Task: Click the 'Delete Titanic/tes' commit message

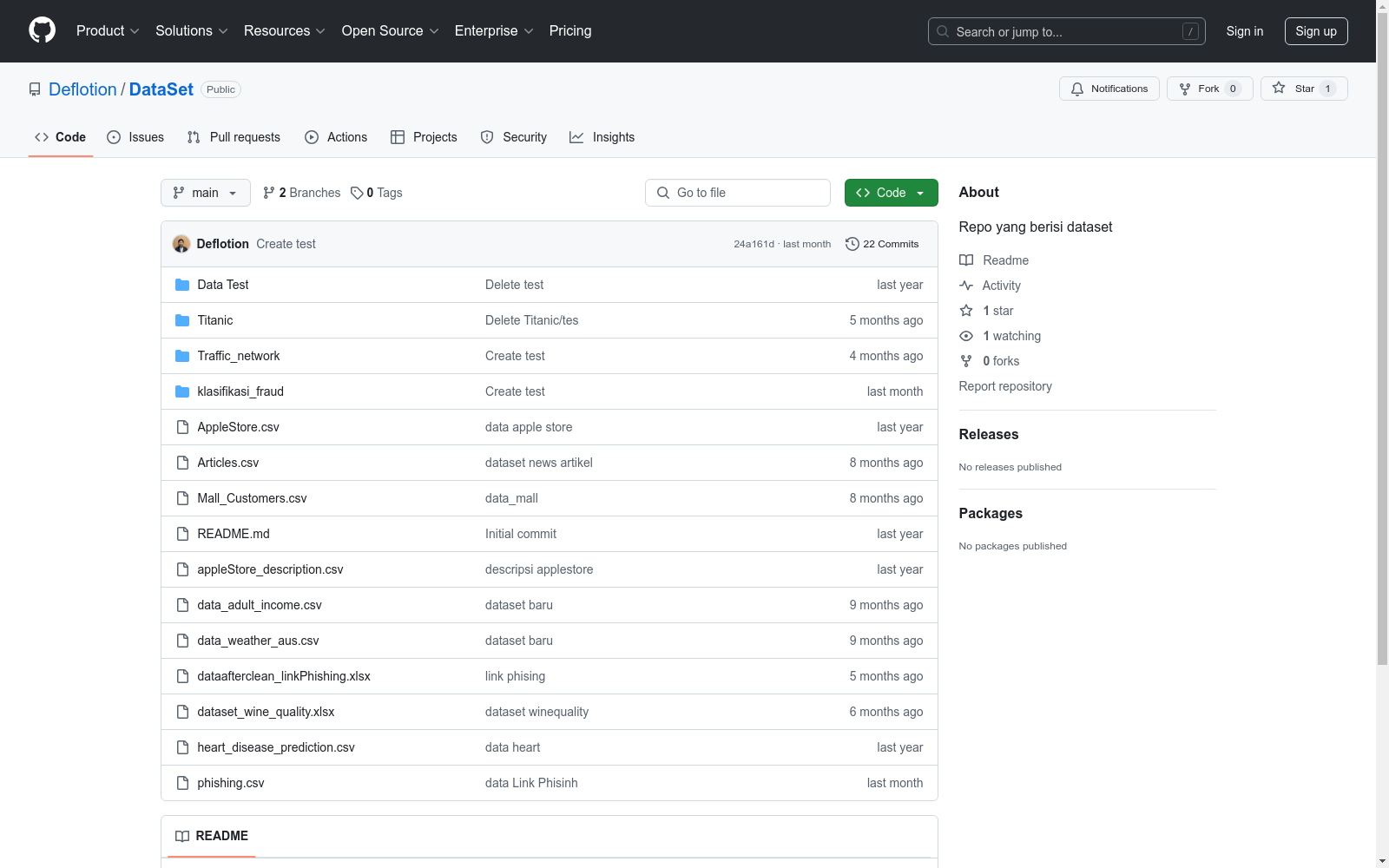Action: pyautogui.click(x=532, y=320)
